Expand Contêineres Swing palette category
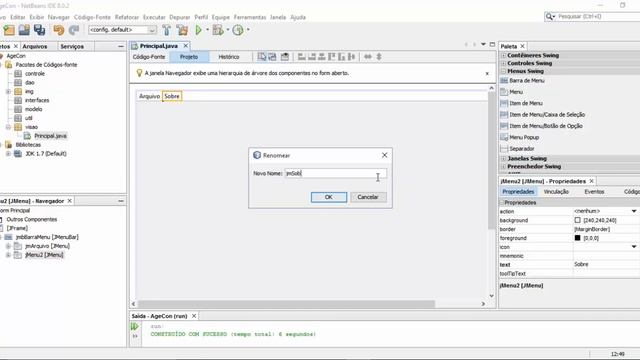 [503, 56]
